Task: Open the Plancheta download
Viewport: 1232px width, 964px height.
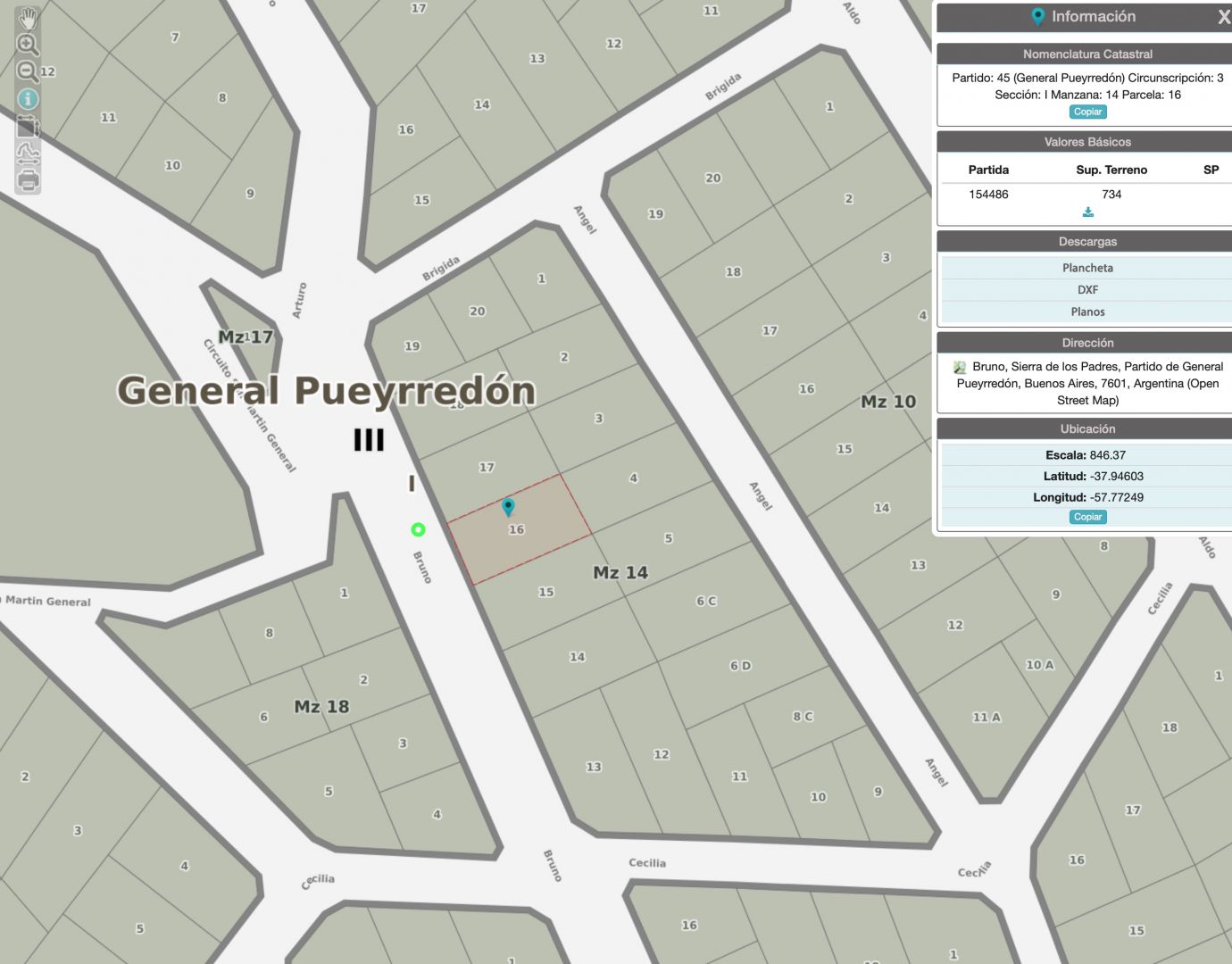Action: click(x=1087, y=268)
